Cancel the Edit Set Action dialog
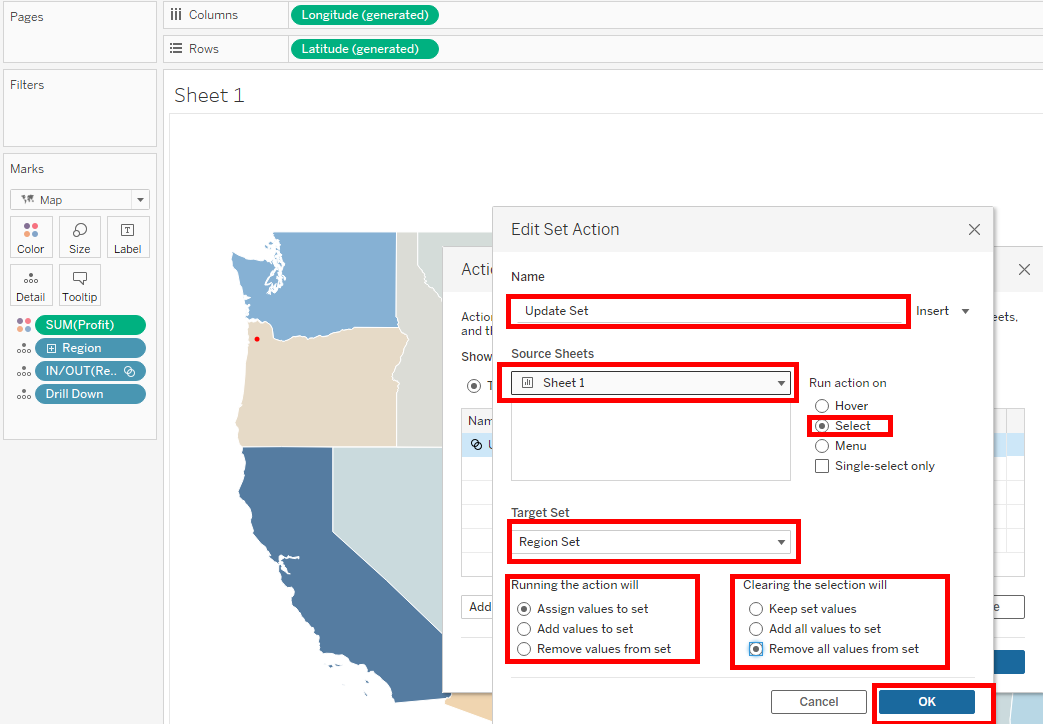This screenshot has height=724, width=1043. pyautogui.click(x=819, y=702)
